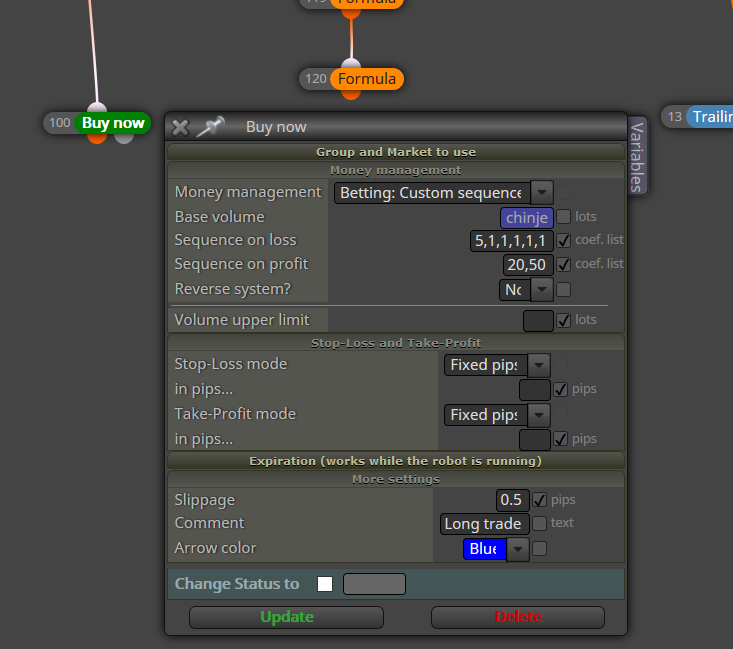Collapse the Money management section header
This screenshot has width=733, height=649.
(396, 170)
